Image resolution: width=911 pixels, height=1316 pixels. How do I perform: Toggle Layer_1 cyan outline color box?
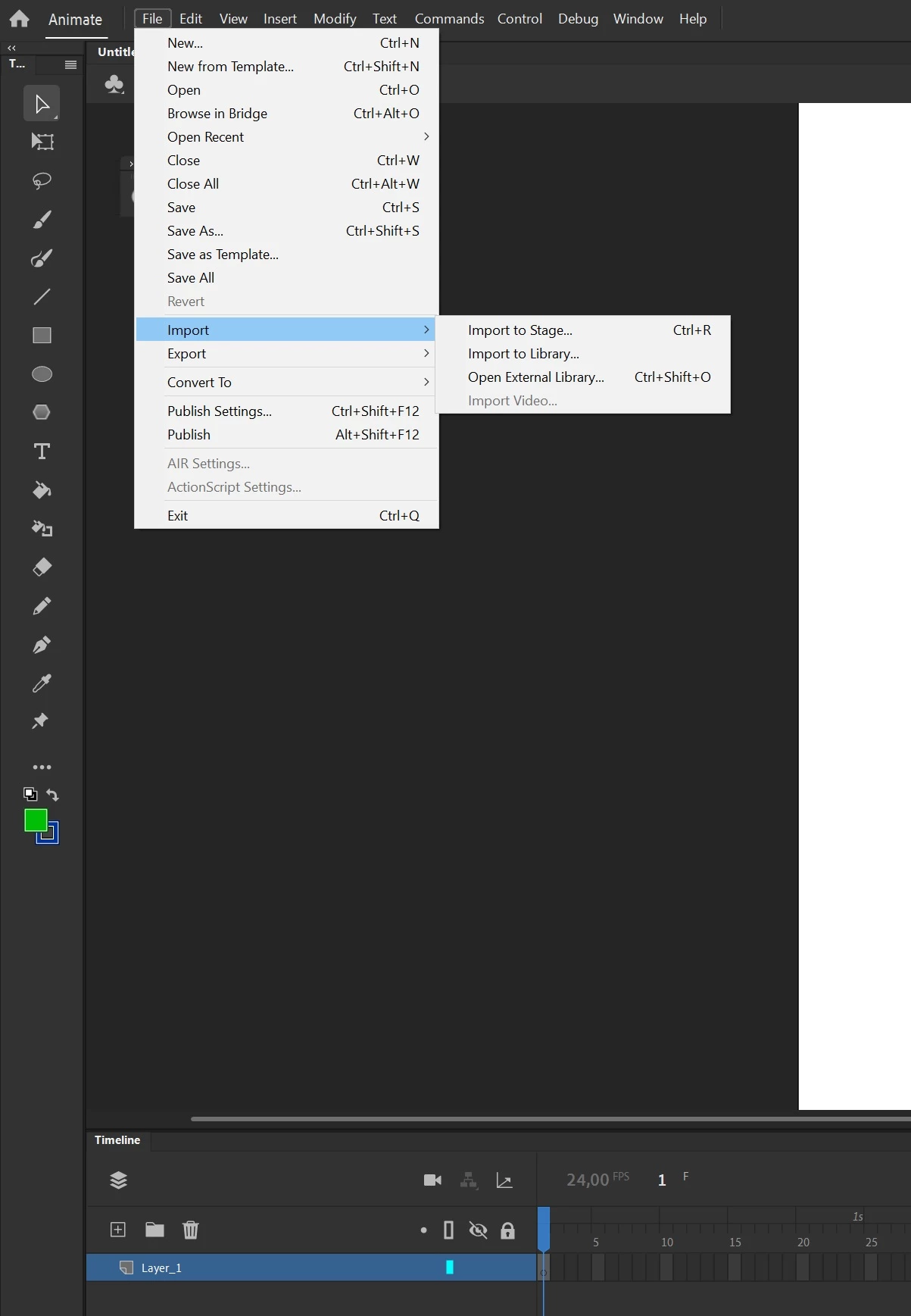[x=450, y=1268]
